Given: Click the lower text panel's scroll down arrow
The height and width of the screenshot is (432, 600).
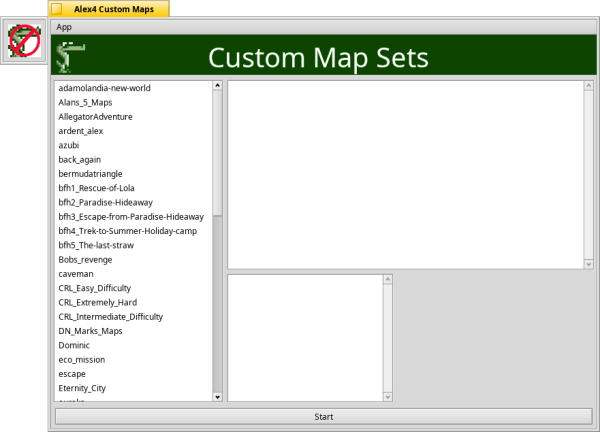Looking at the screenshot, I should [388, 397].
